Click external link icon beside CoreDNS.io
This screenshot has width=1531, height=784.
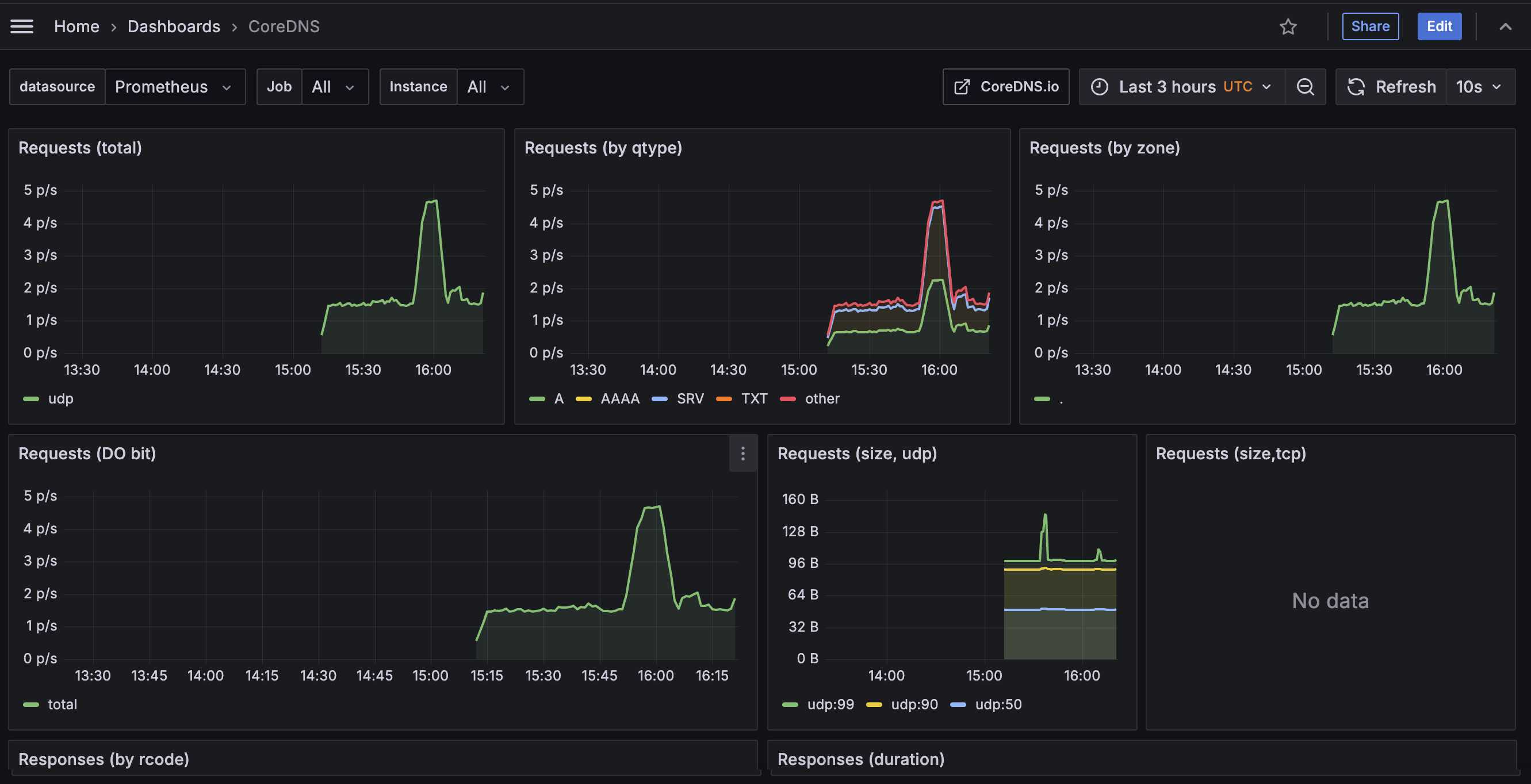tap(962, 87)
